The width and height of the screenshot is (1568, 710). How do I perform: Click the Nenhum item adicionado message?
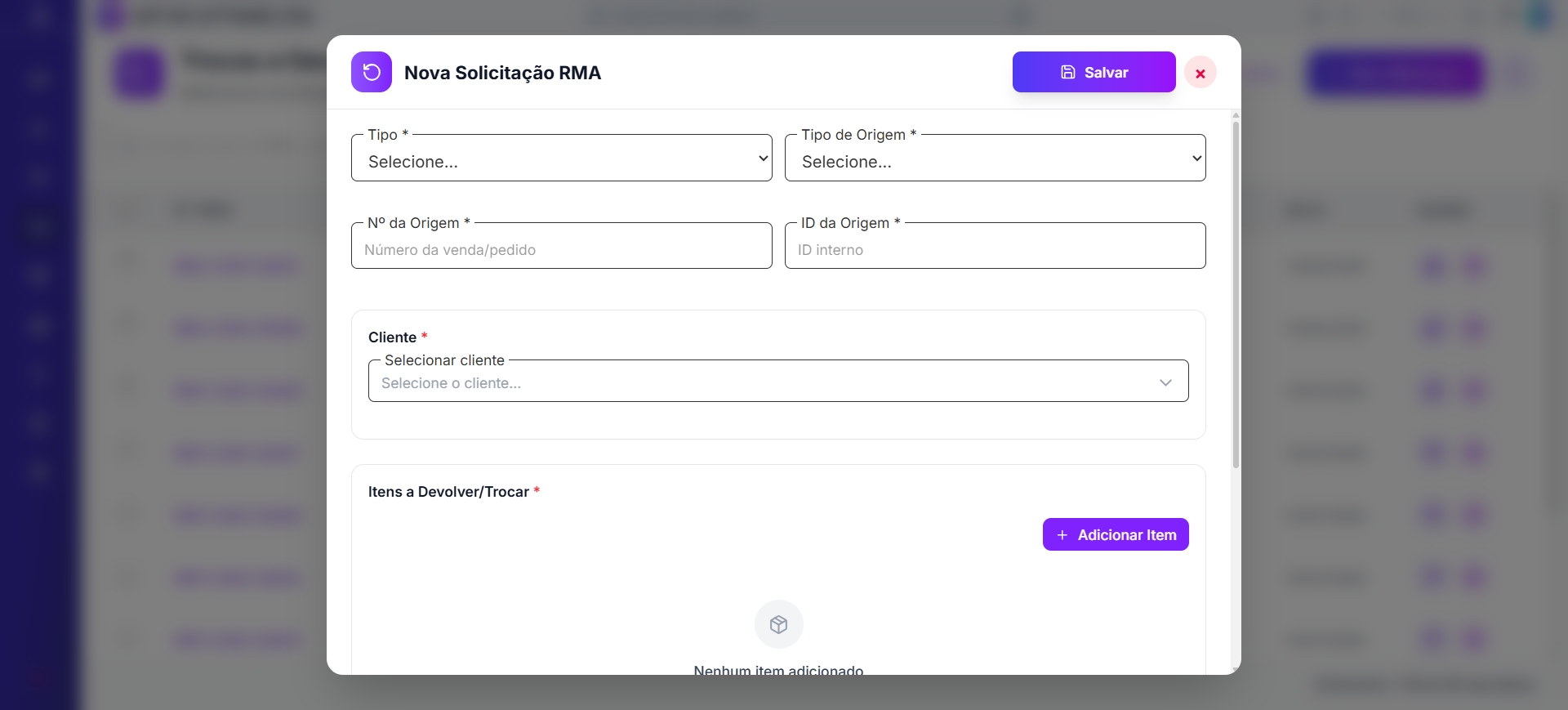pos(778,670)
